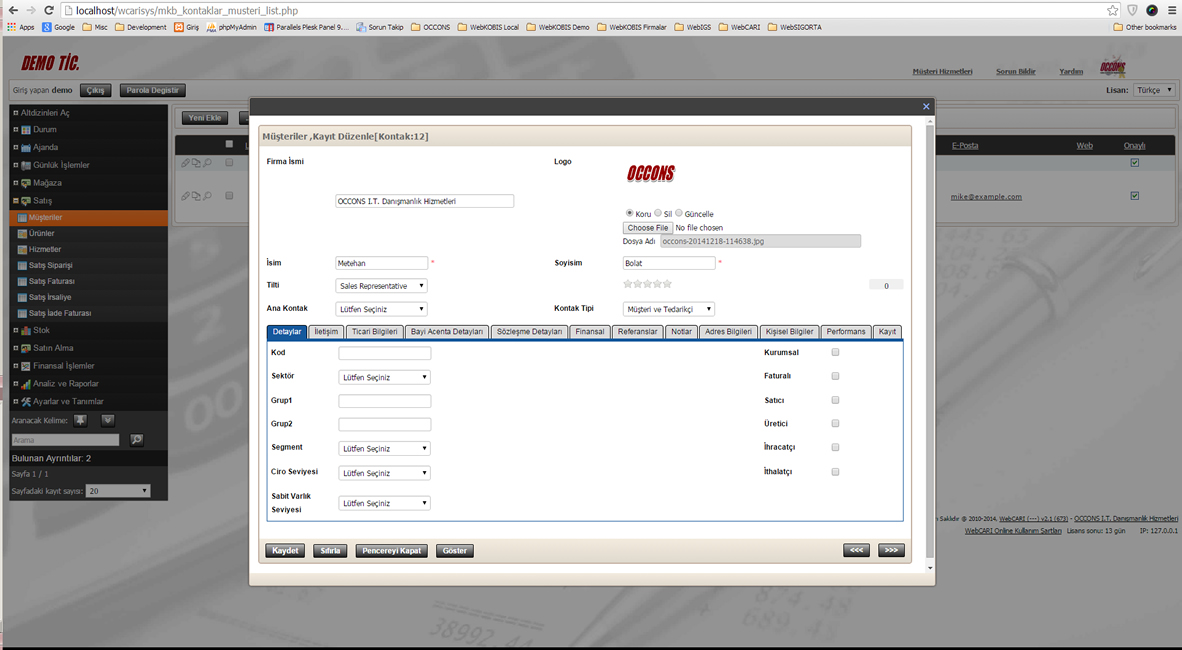1182x650 pixels.
Task: Click the Satış Siparişi table icon
Action: [x=22, y=265]
